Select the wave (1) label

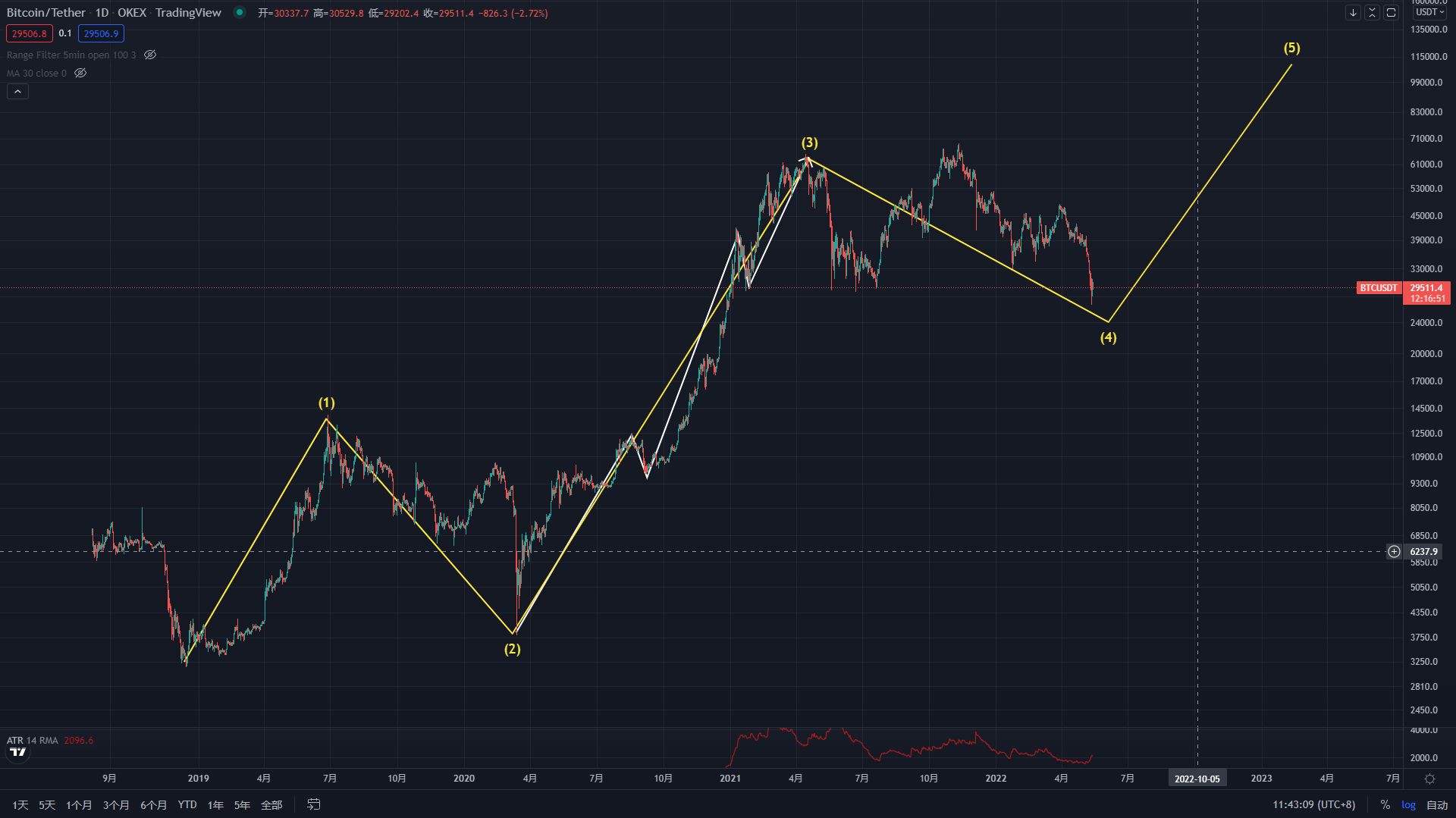(x=326, y=403)
